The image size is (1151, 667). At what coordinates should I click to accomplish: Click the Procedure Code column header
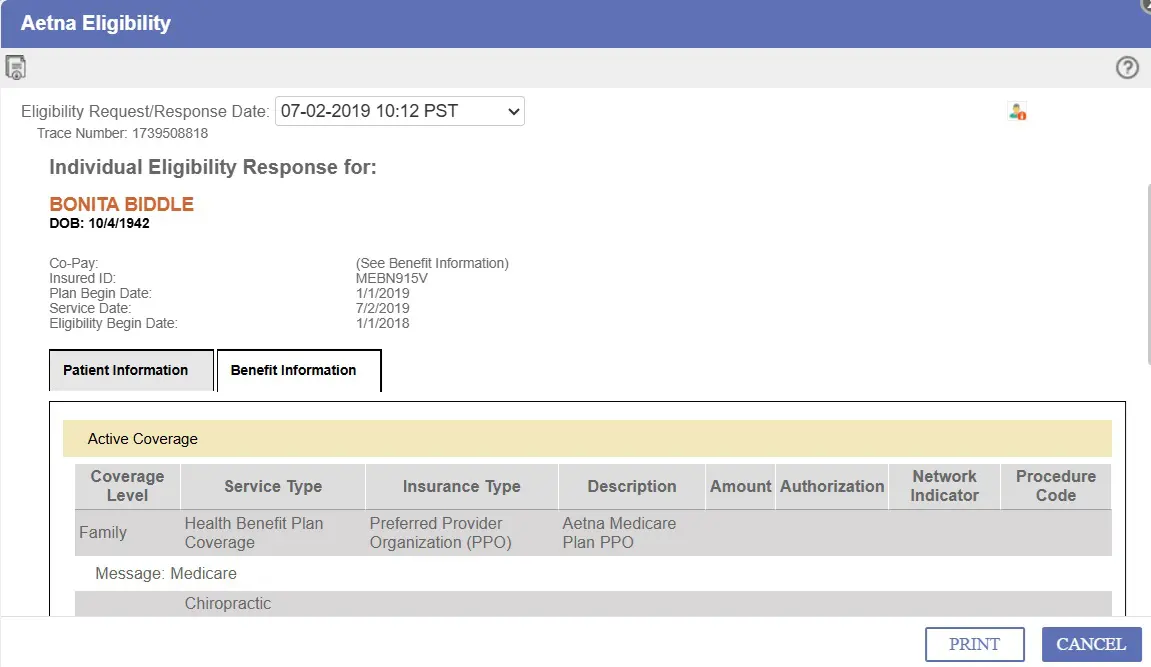point(1056,486)
